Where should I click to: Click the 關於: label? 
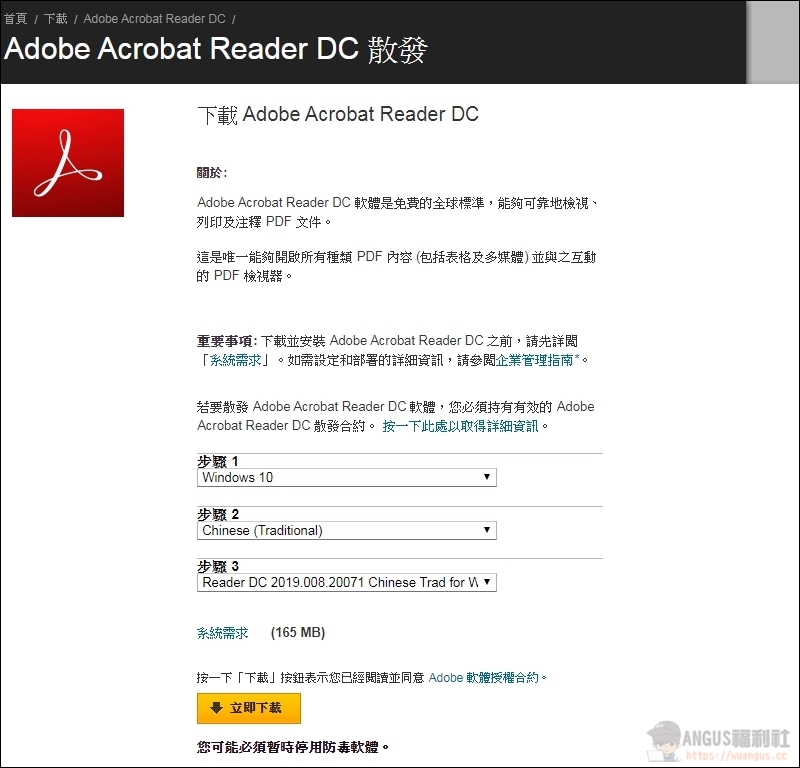[212, 173]
